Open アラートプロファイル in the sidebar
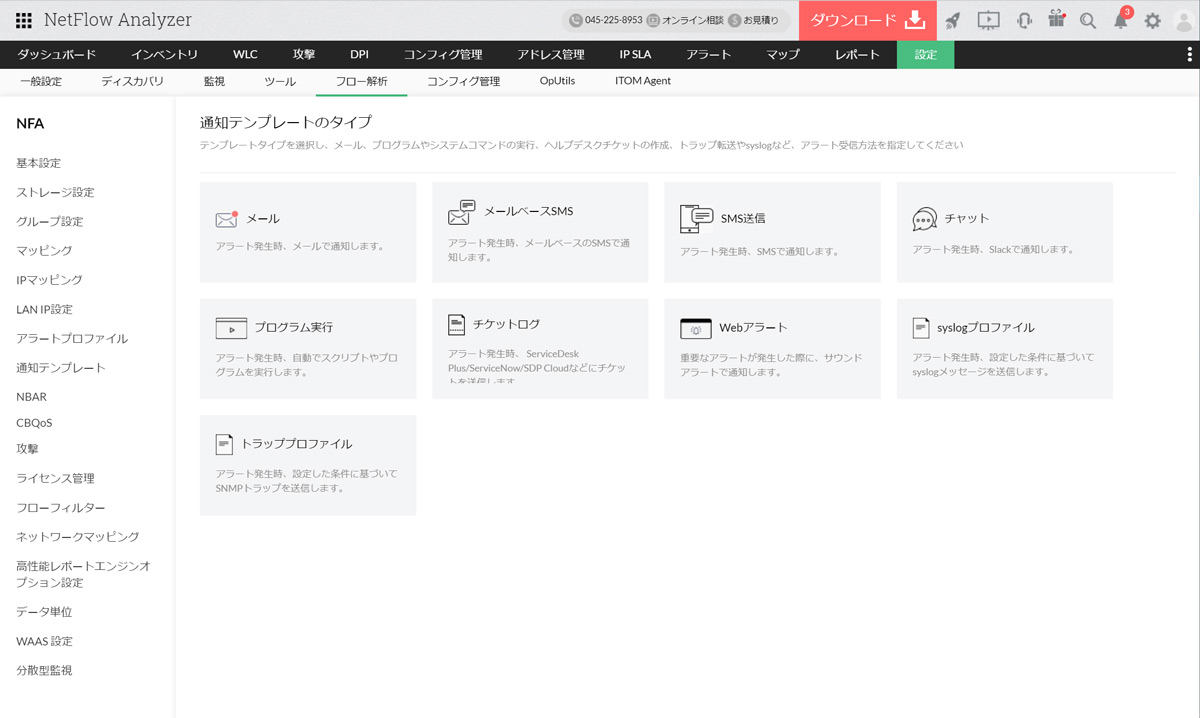Screen dimensions: 1200x718 tap(72, 339)
